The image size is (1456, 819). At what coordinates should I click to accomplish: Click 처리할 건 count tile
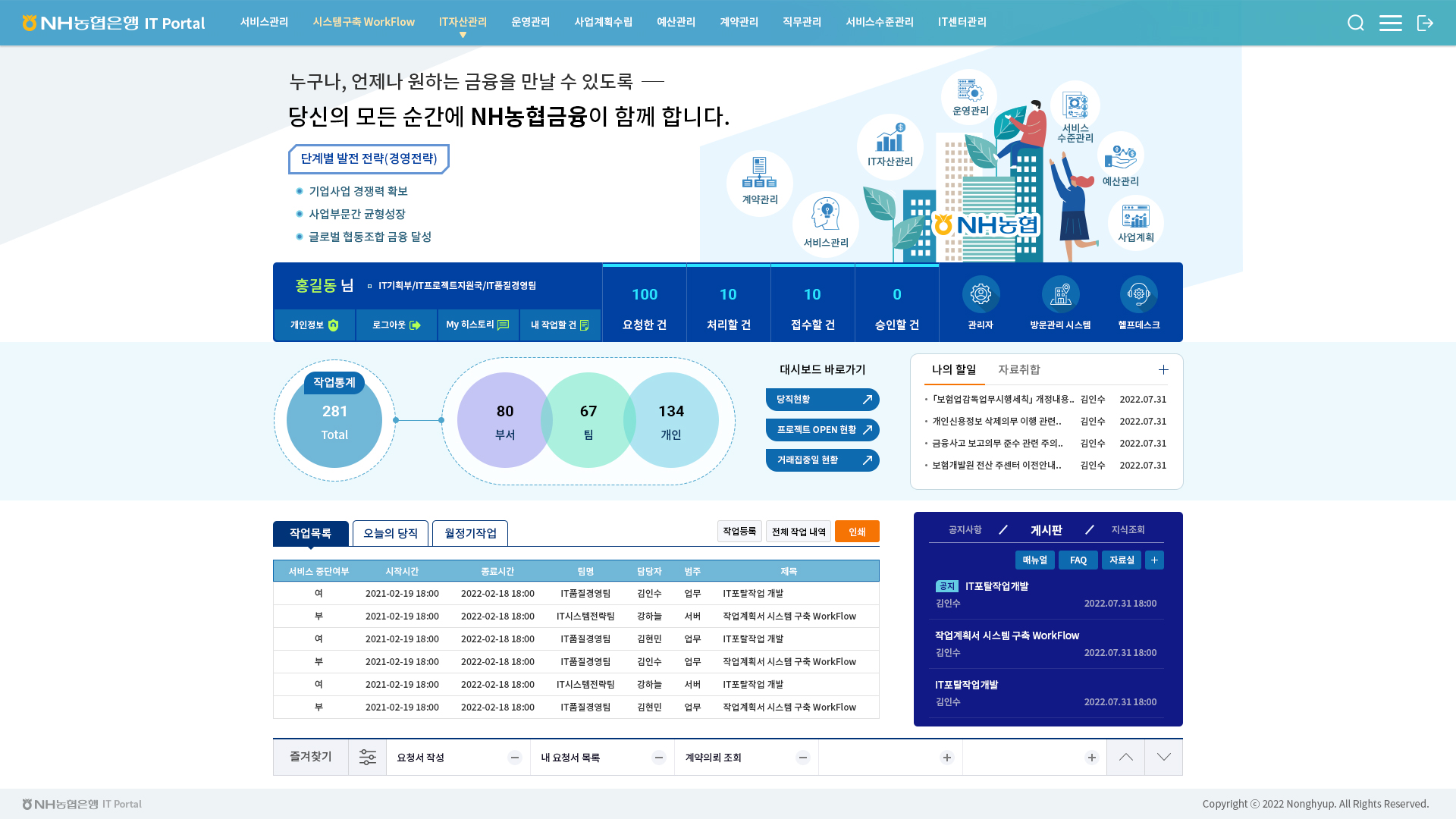(728, 303)
